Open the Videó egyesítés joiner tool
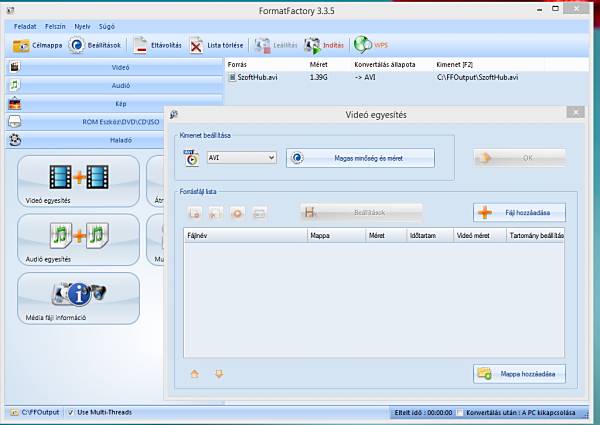Screen dimensions: 600x425 78,181
